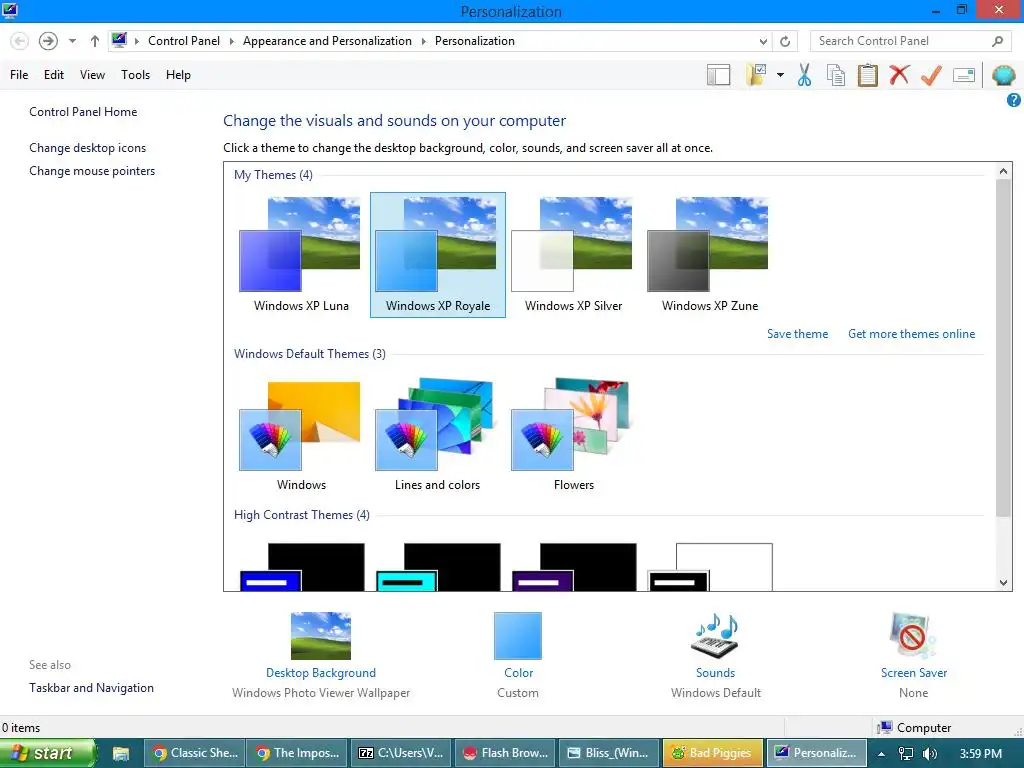Switch to Classic Shell Chrome taskbar button
Viewport: 1024px width, 768px height.
[x=195, y=753]
